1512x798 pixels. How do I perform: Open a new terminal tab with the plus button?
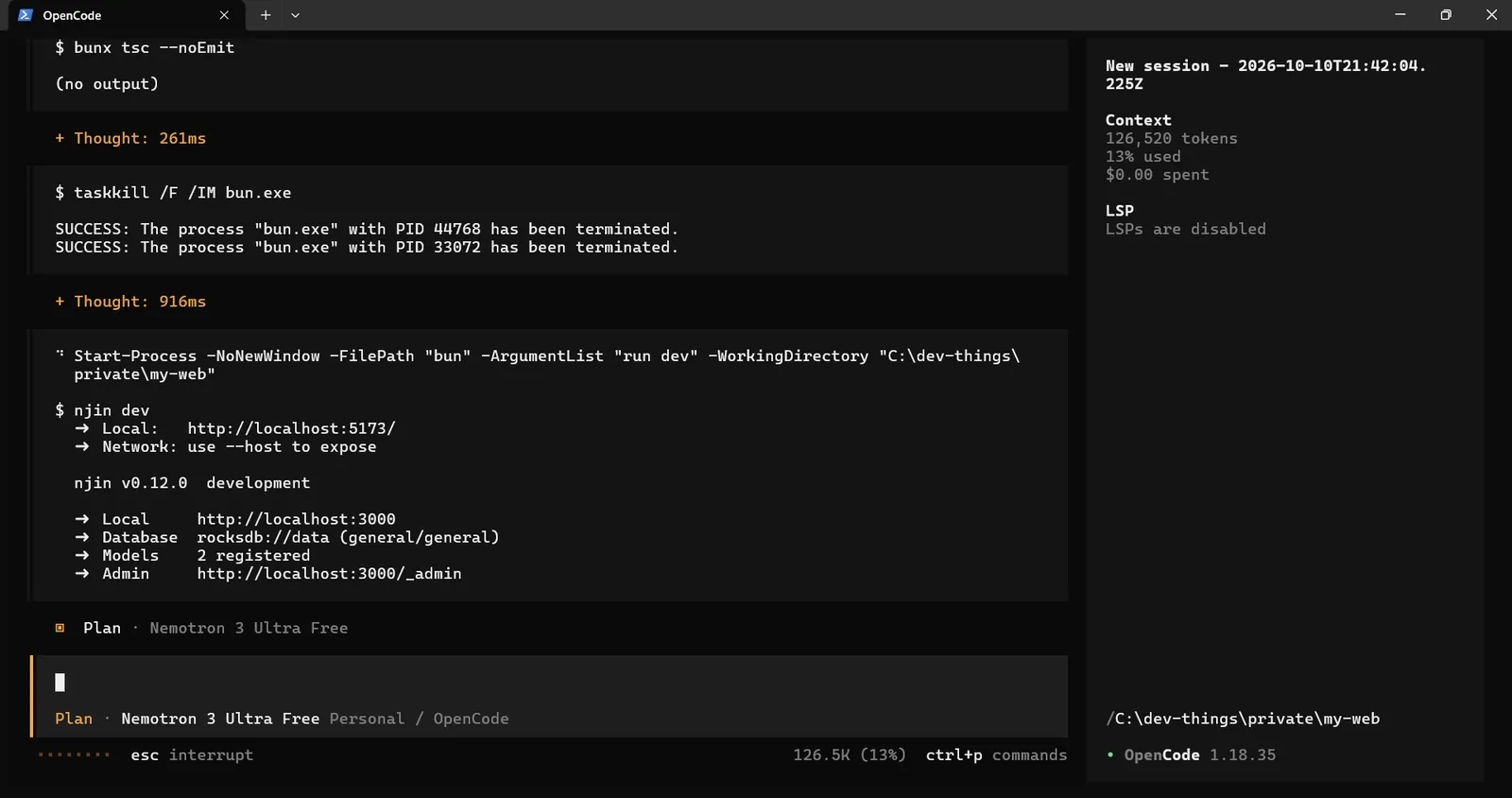tap(266, 15)
